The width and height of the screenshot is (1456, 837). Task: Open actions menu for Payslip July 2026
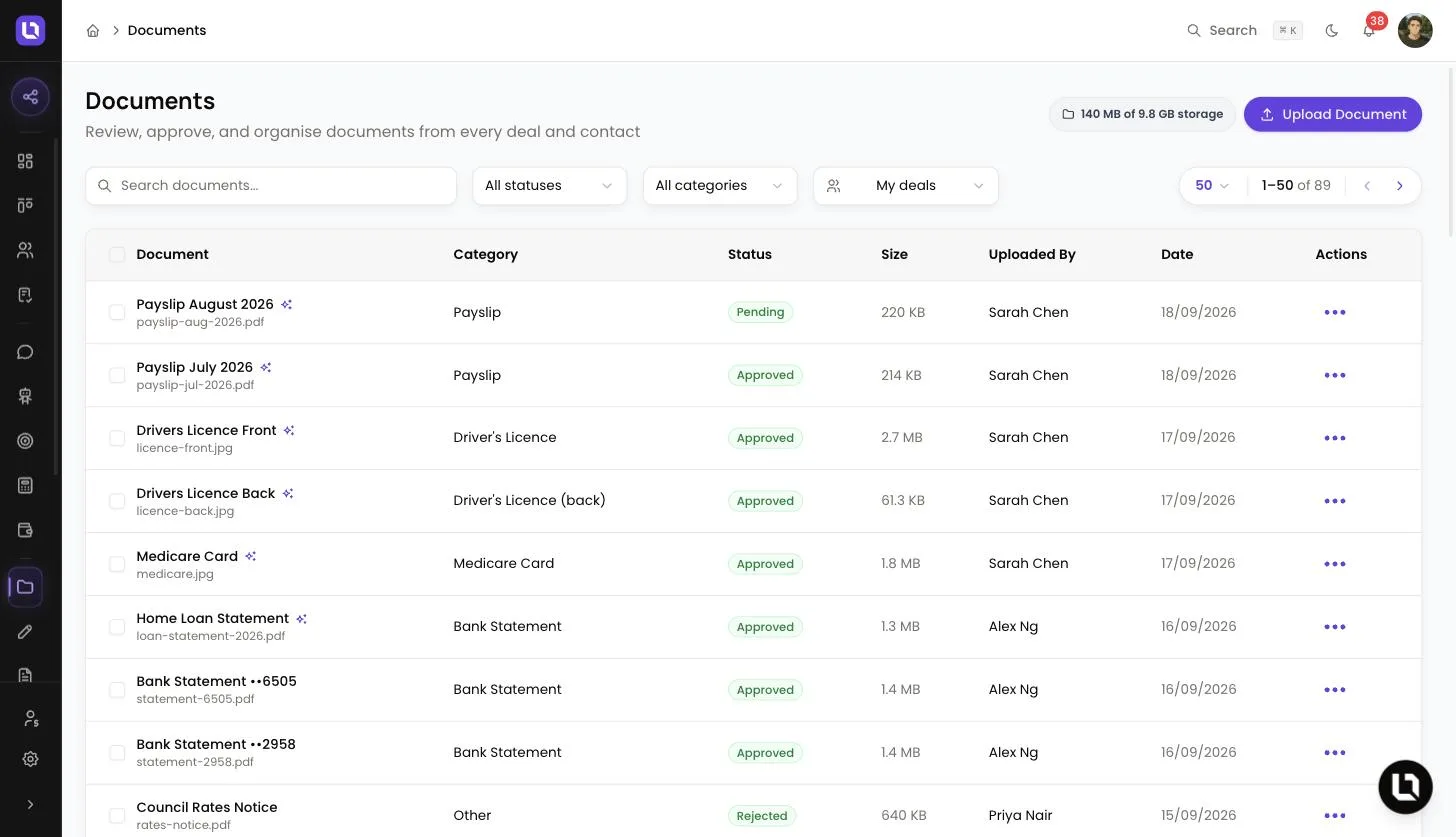(x=1335, y=375)
